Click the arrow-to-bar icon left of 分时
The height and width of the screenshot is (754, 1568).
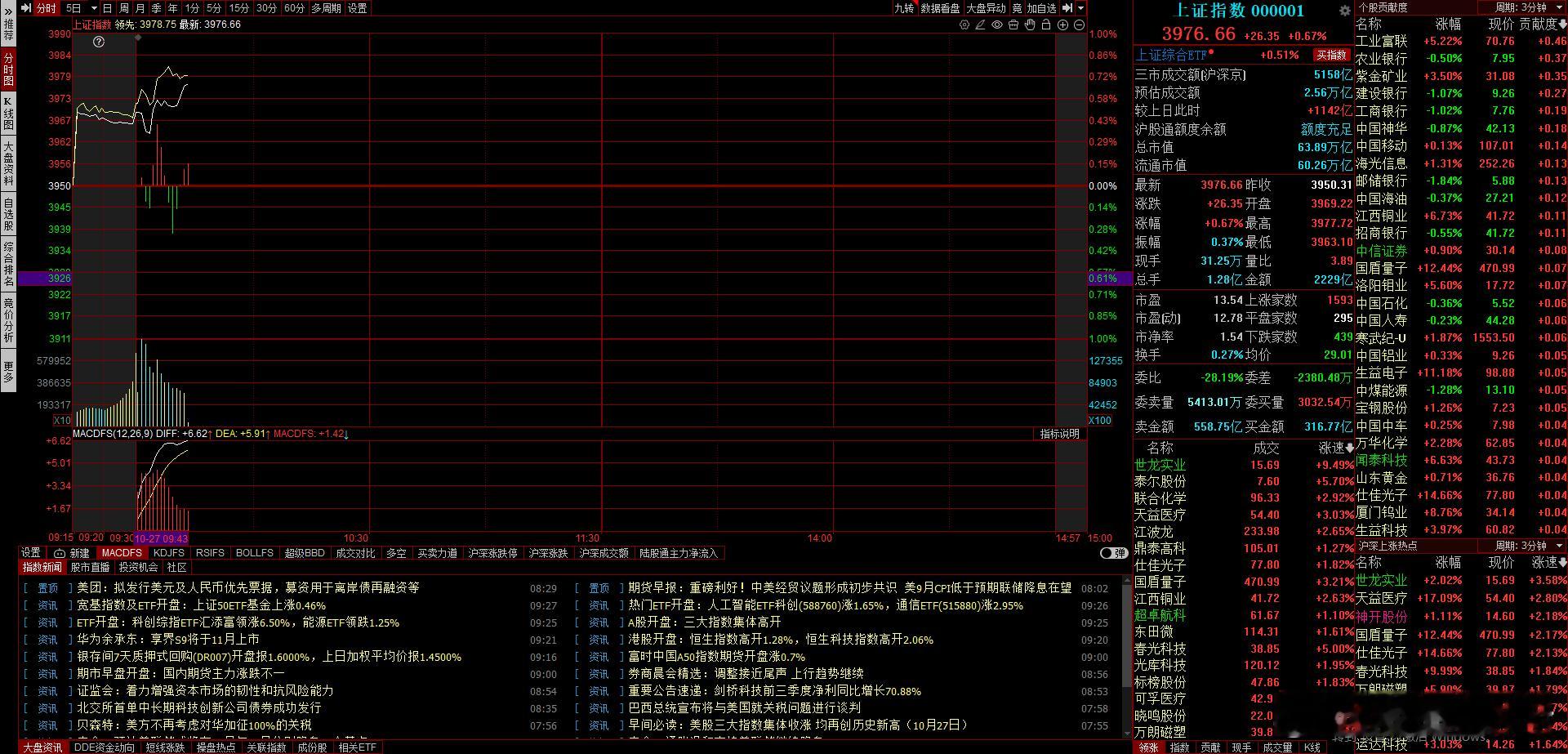pyautogui.click(x=25, y=8)
